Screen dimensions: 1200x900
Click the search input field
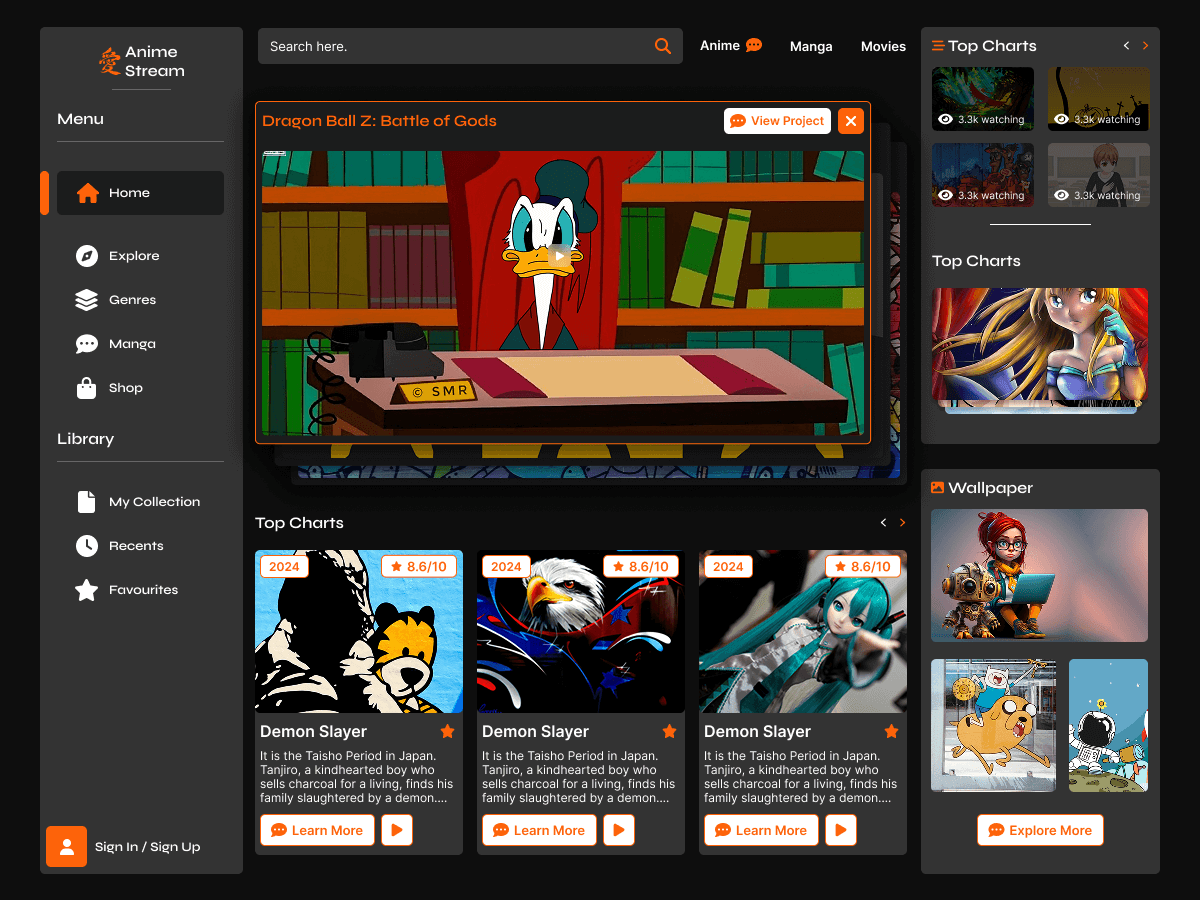point(450,45)
